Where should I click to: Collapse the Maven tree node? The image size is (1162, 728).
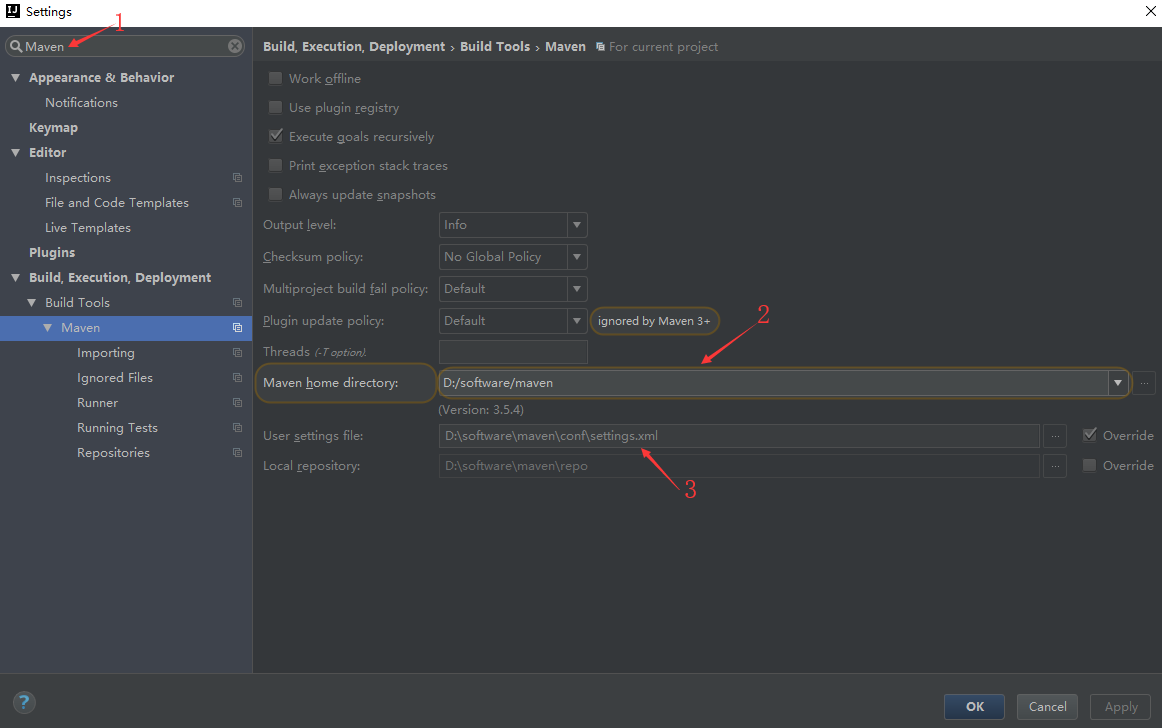pos(48,328)
